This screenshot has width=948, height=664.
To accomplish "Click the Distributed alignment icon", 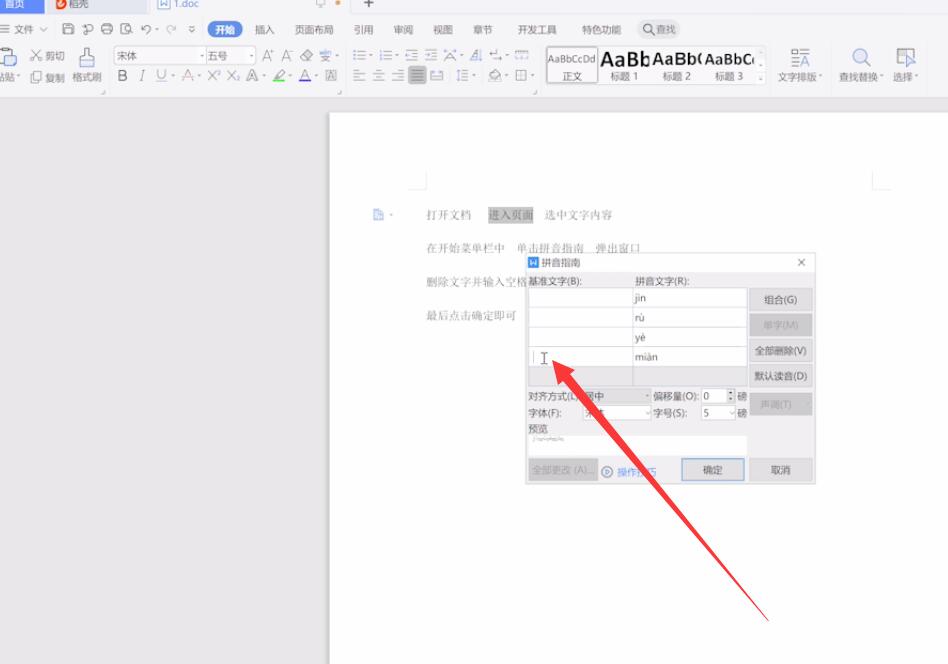I will [x=437, y=76].
